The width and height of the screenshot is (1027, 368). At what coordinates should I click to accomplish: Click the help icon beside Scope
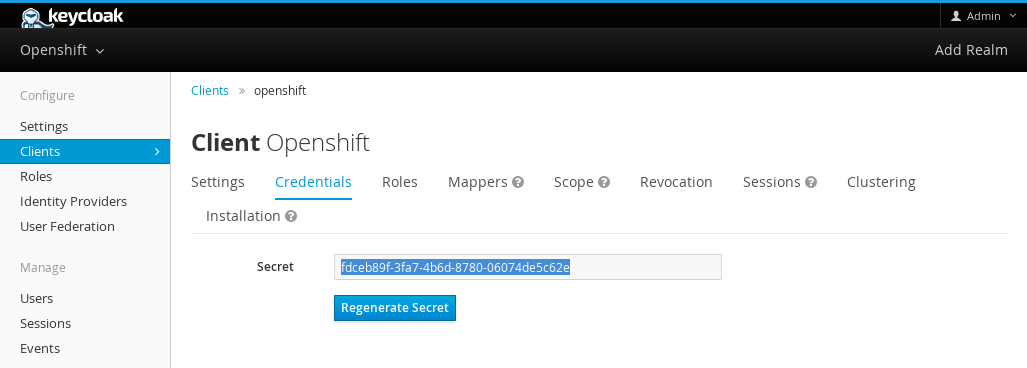[604, 182]
